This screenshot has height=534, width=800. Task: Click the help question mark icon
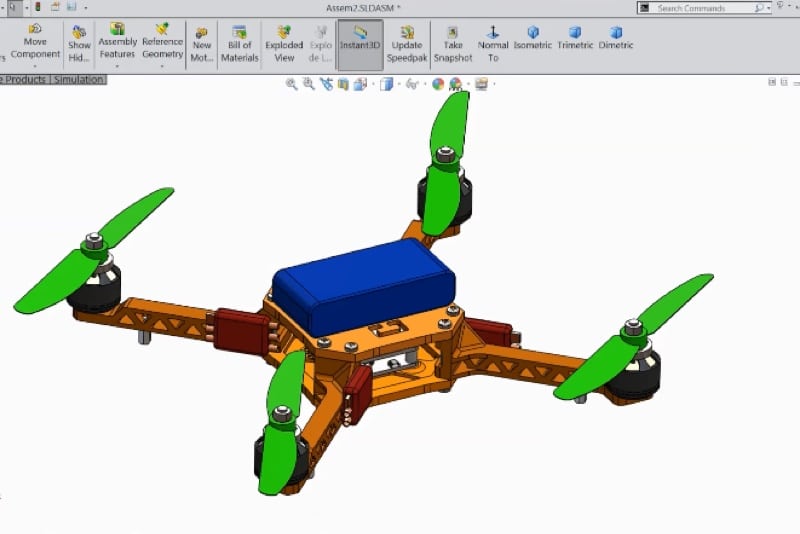point(780,6)
